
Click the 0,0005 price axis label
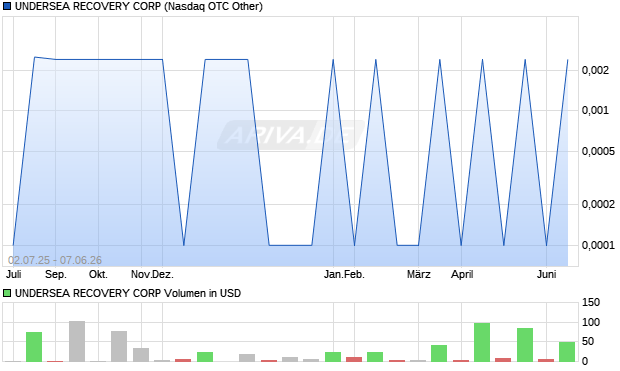pyautogui.click(x=598, y=151)
